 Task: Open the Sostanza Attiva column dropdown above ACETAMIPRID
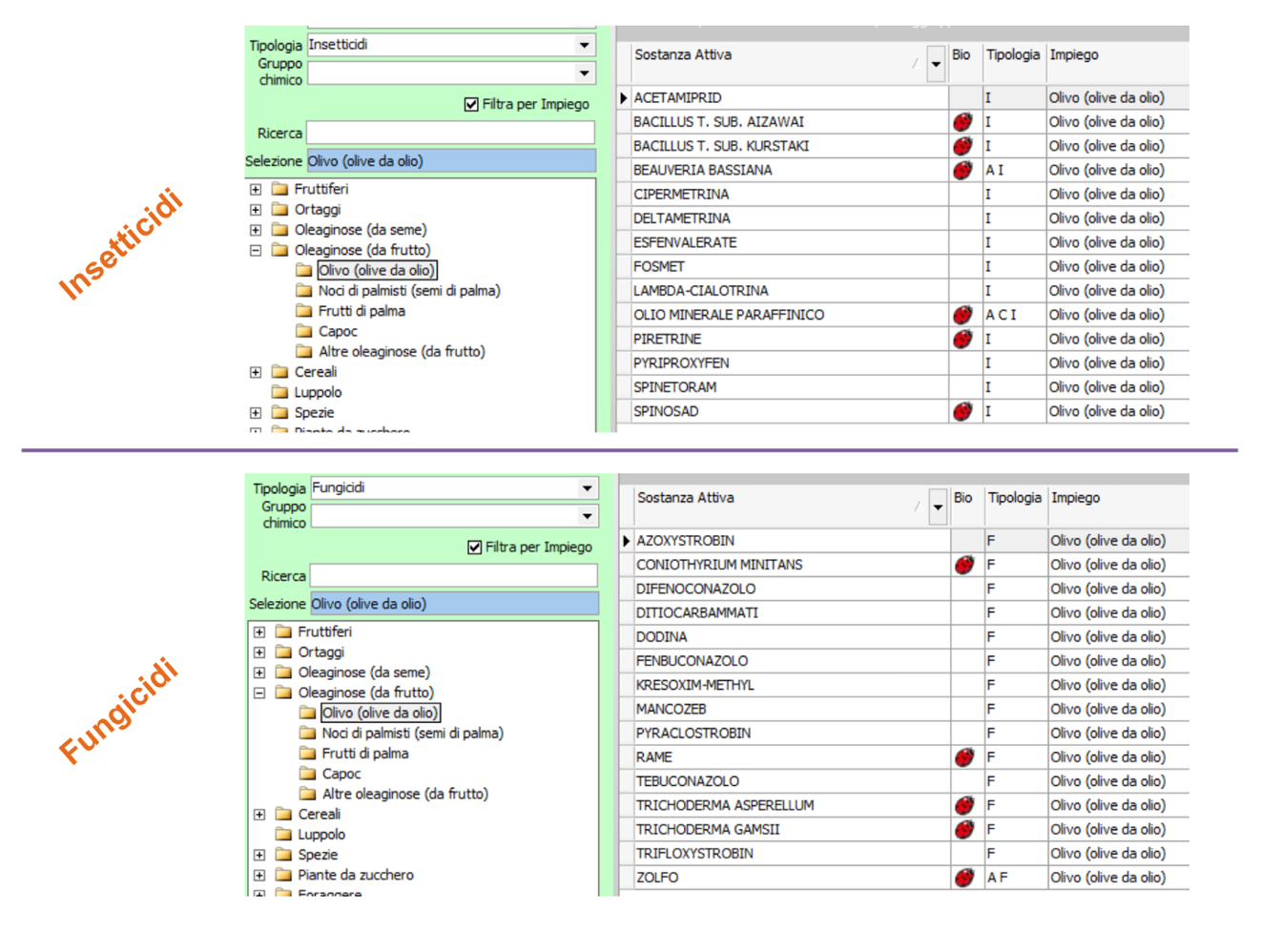(936, 64)
